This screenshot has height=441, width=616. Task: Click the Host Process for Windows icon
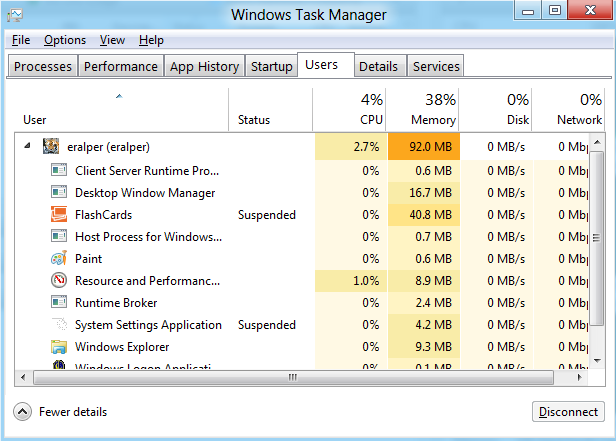tap(59, 236)
